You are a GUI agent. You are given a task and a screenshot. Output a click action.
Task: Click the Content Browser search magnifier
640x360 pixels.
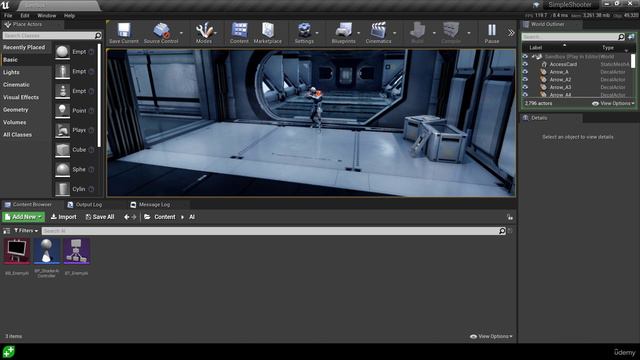(x=502, y=231)
